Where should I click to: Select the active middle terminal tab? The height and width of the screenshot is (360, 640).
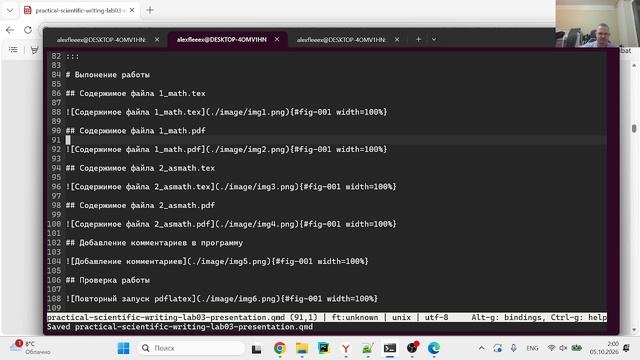point(222,40)
